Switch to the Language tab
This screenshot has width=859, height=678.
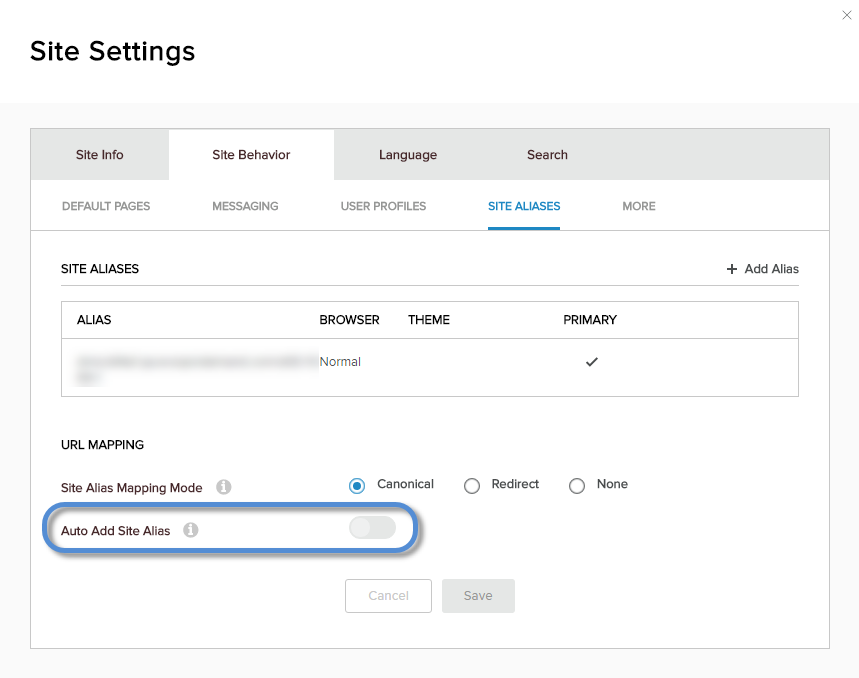pos(407,155)
